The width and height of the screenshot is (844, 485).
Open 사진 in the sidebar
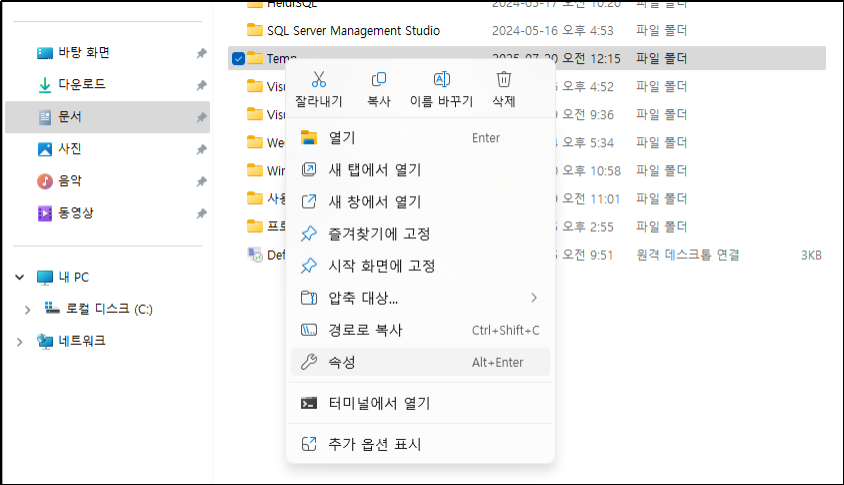pos(107,149)
